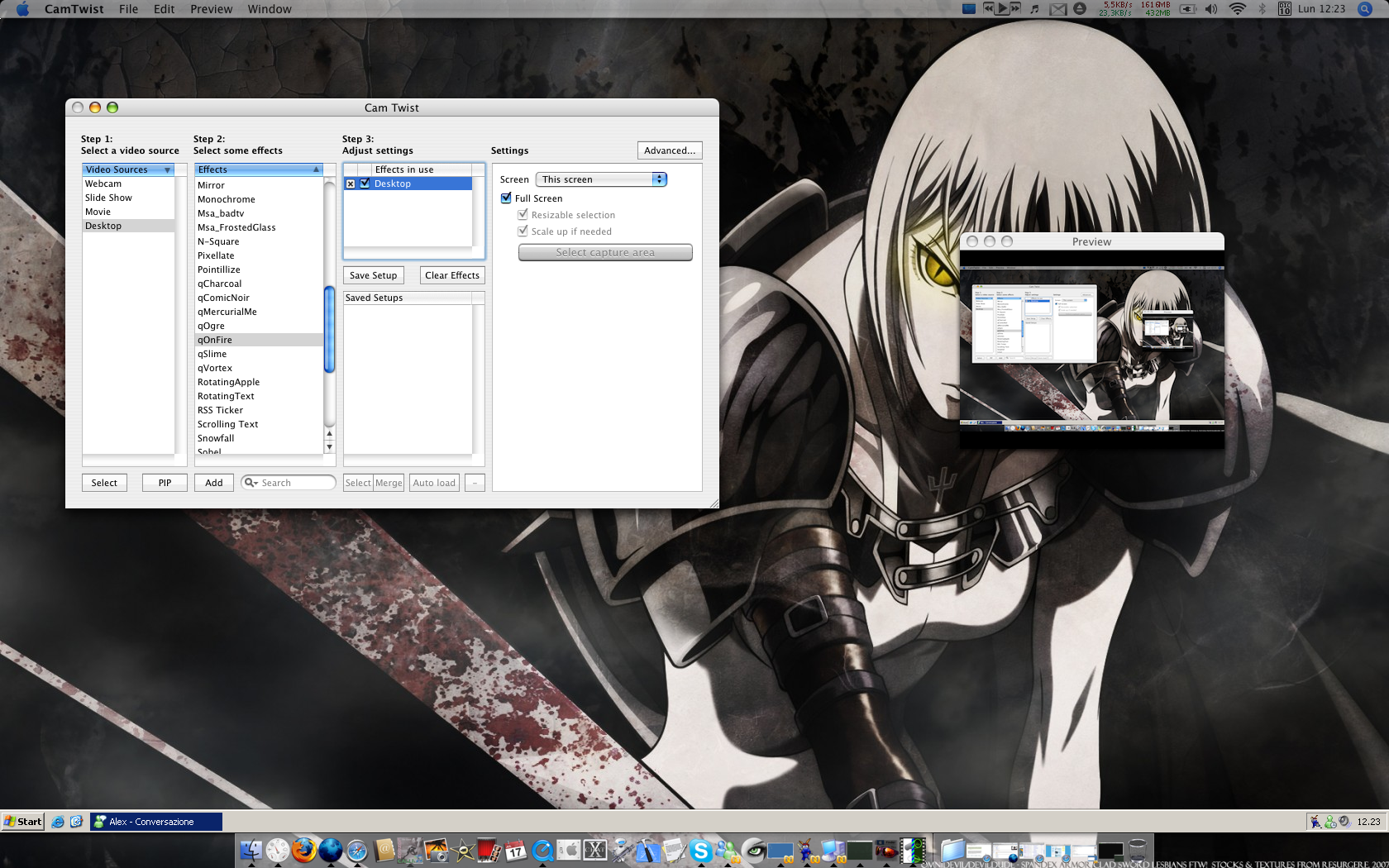Click the Windows Start button
The width and height of the screenshot is (1389, 868).
[x=22, y=822]
